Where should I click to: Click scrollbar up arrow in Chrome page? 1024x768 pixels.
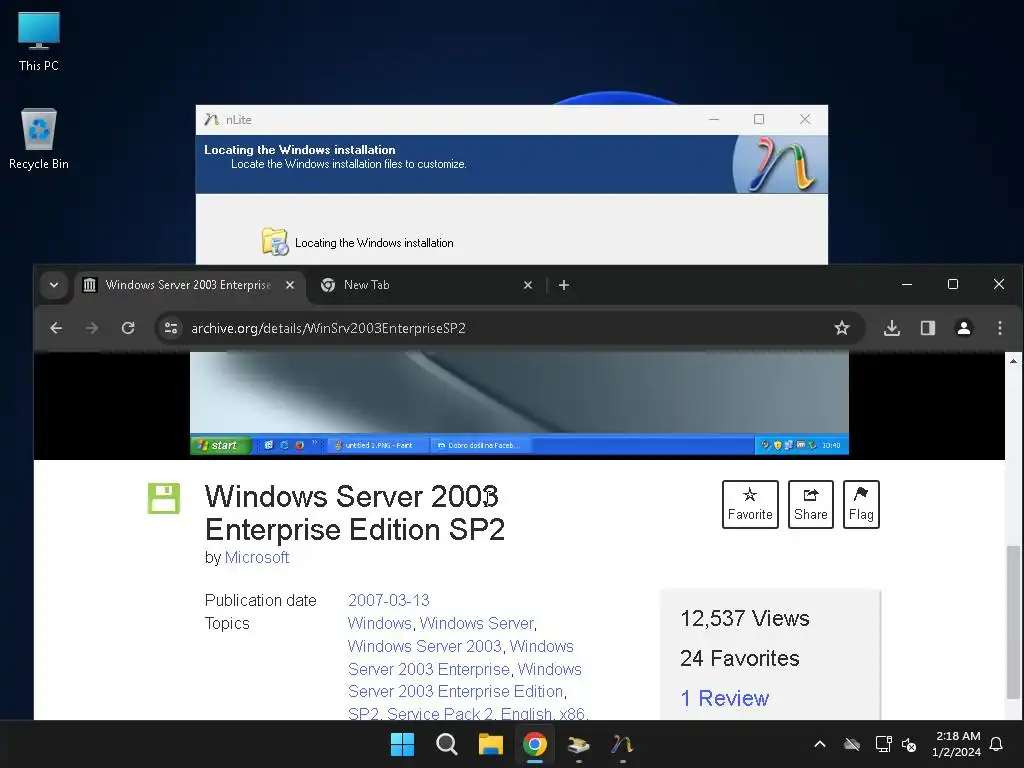[x=1013, y=360]
